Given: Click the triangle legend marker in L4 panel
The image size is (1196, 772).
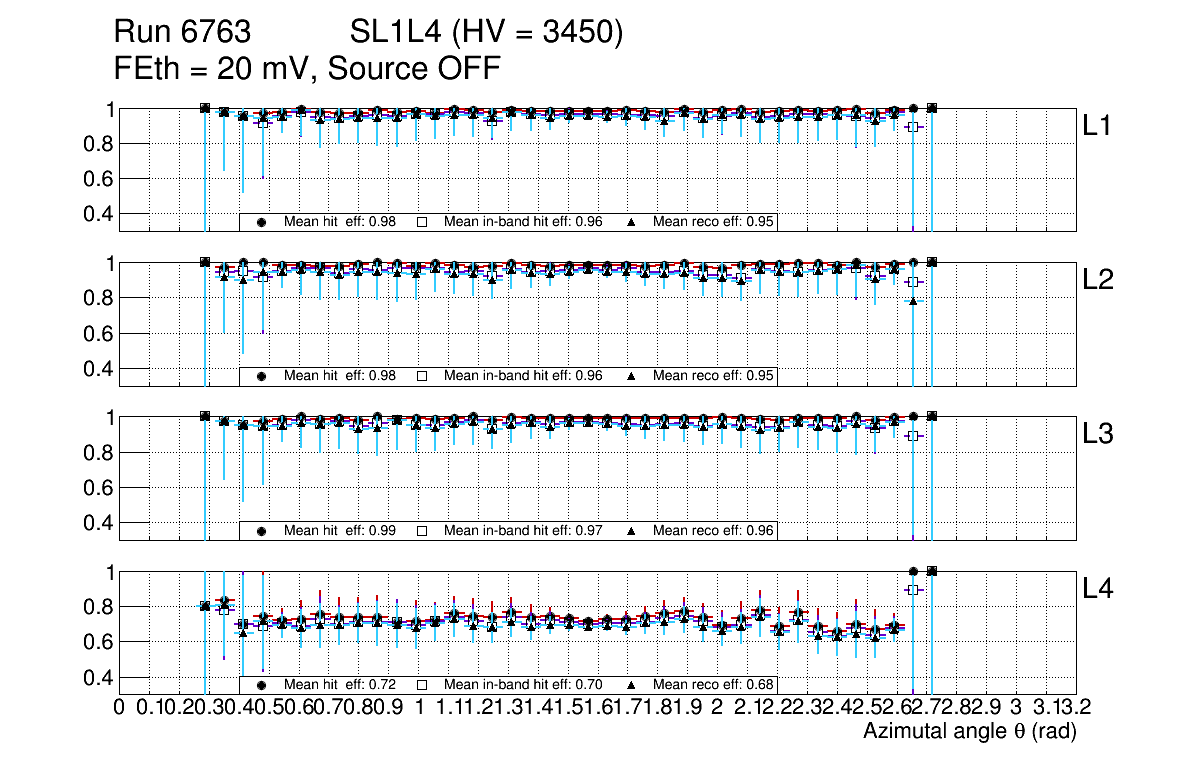Looking at the screenshot, I should 632,686.
